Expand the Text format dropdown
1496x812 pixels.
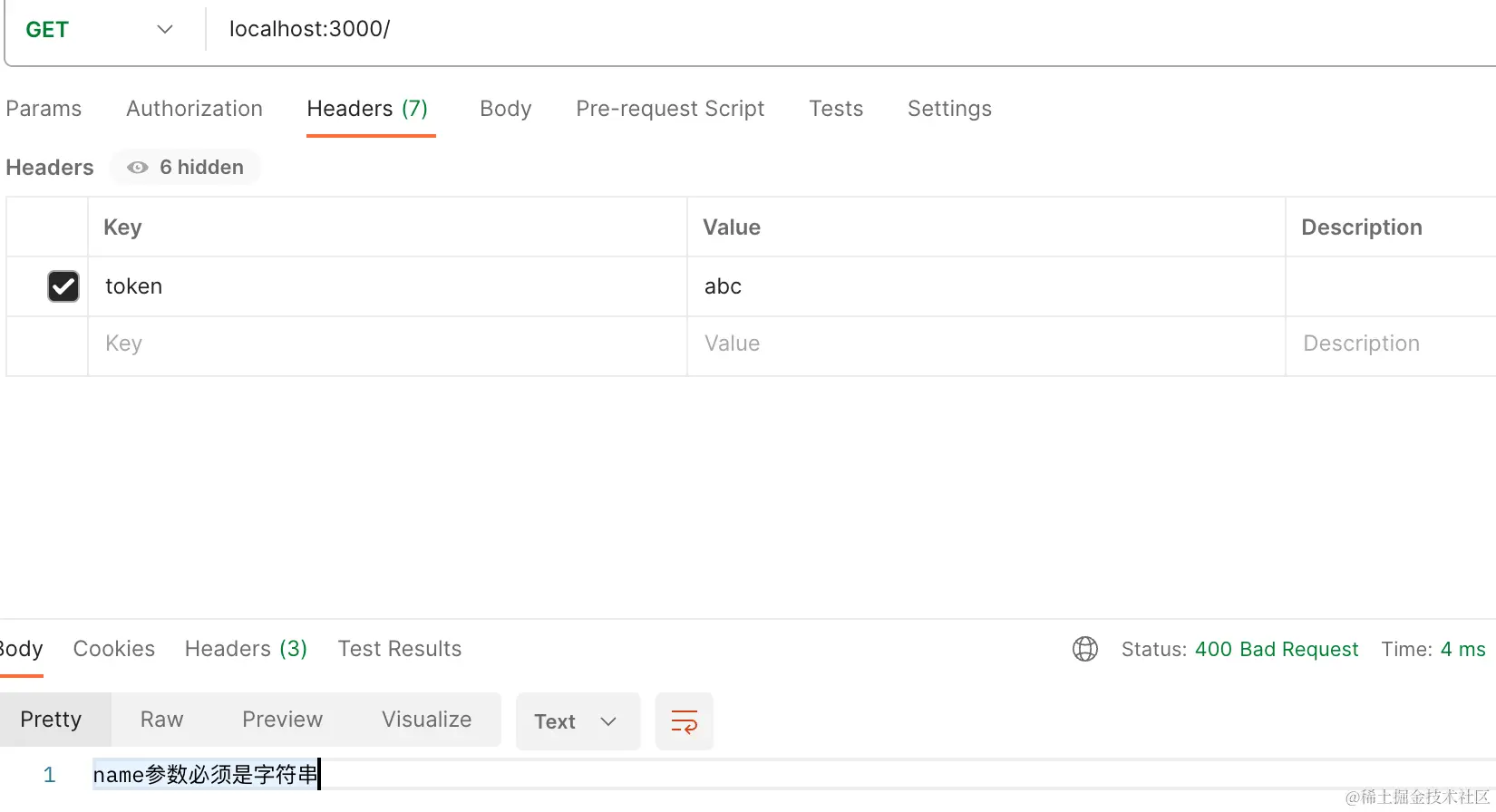[577, 721]
